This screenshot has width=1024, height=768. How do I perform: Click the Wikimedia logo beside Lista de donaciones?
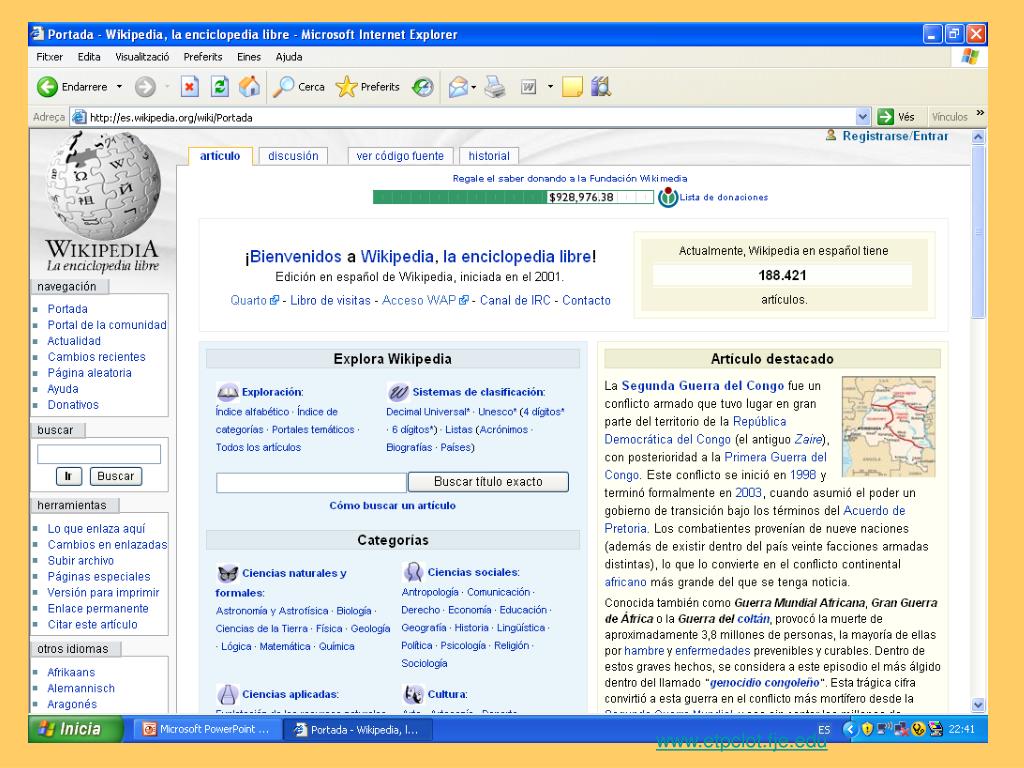667,197
